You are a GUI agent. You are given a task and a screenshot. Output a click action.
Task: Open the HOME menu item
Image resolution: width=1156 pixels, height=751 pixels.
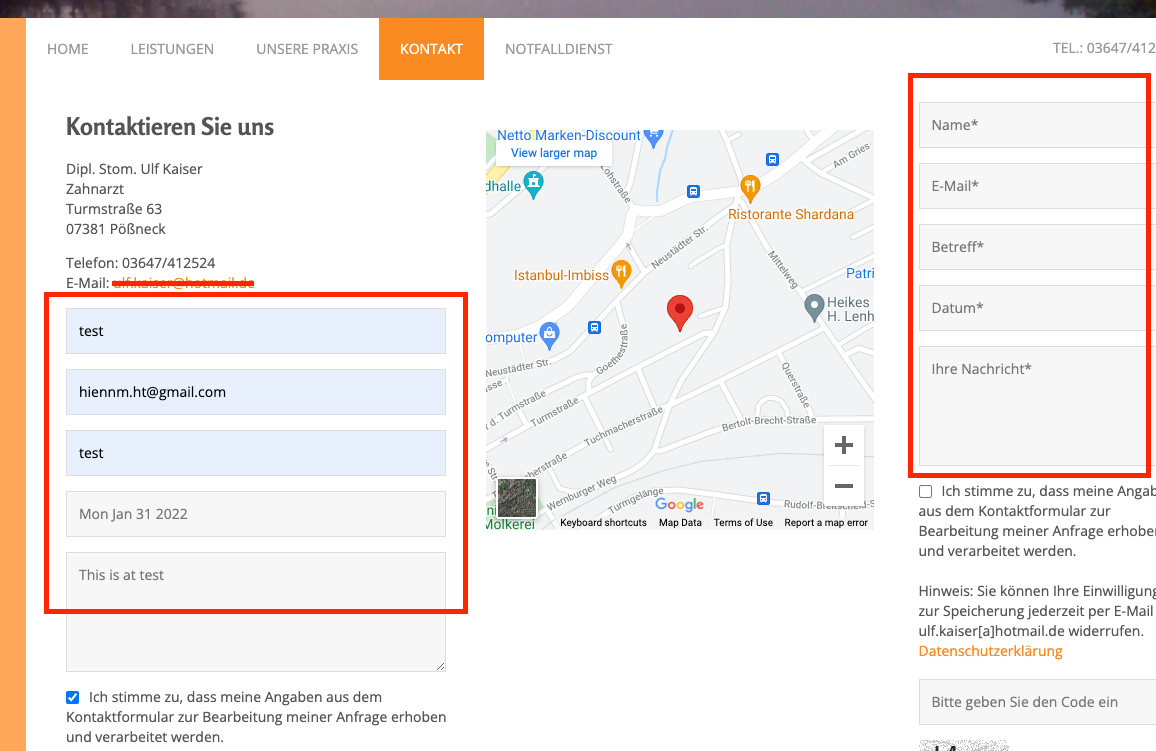(68, 49)
